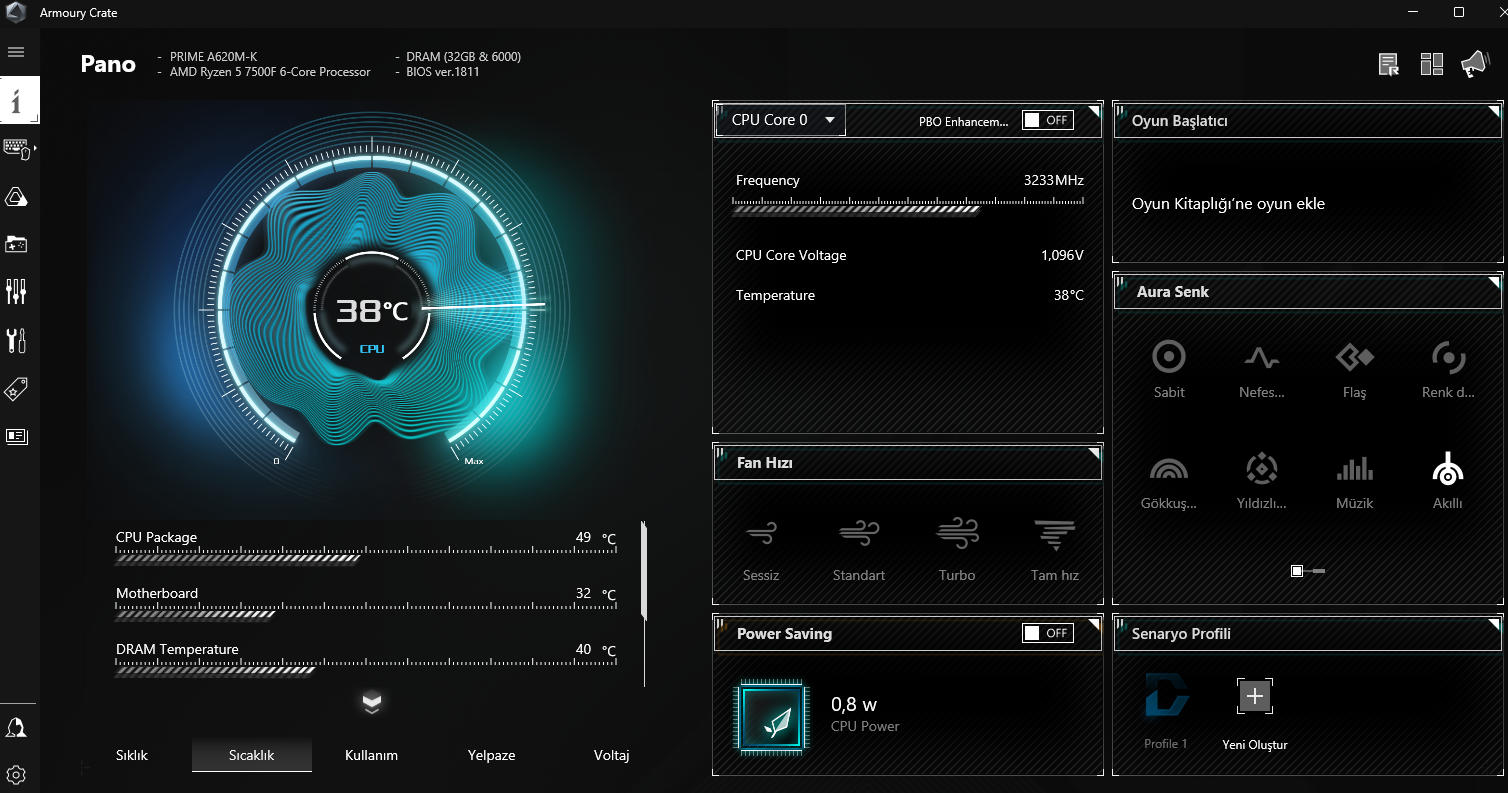Click the Oyun Başlatıcı panel corner triangle

click(x=1494, y=109)
